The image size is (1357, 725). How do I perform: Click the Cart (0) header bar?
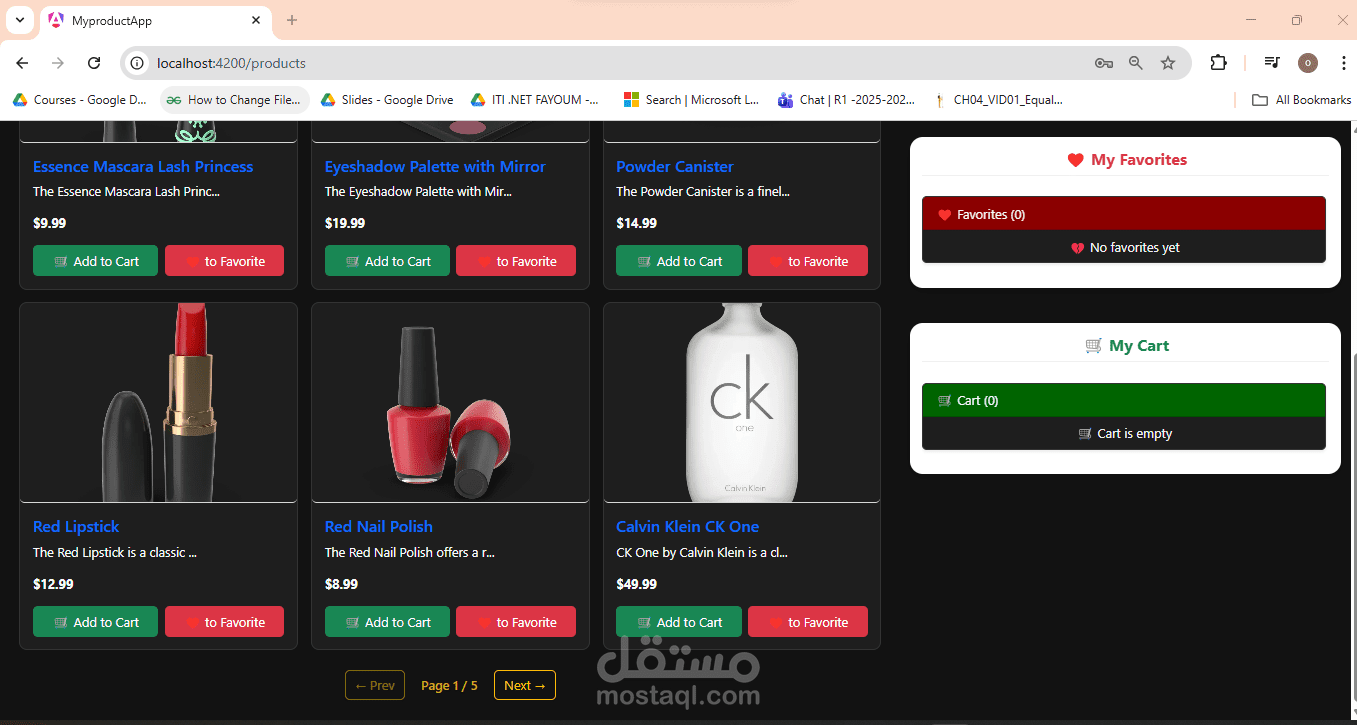coord(1124,400)
